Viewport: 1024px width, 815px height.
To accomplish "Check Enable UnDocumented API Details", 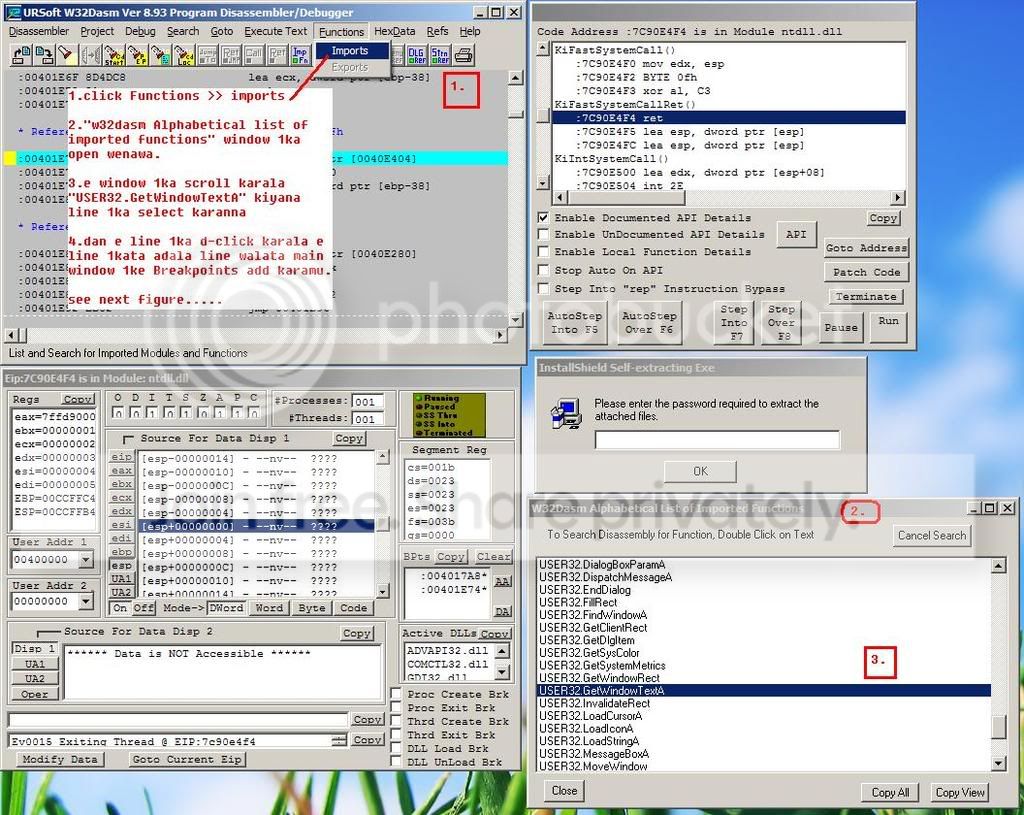I will (543, 234).
